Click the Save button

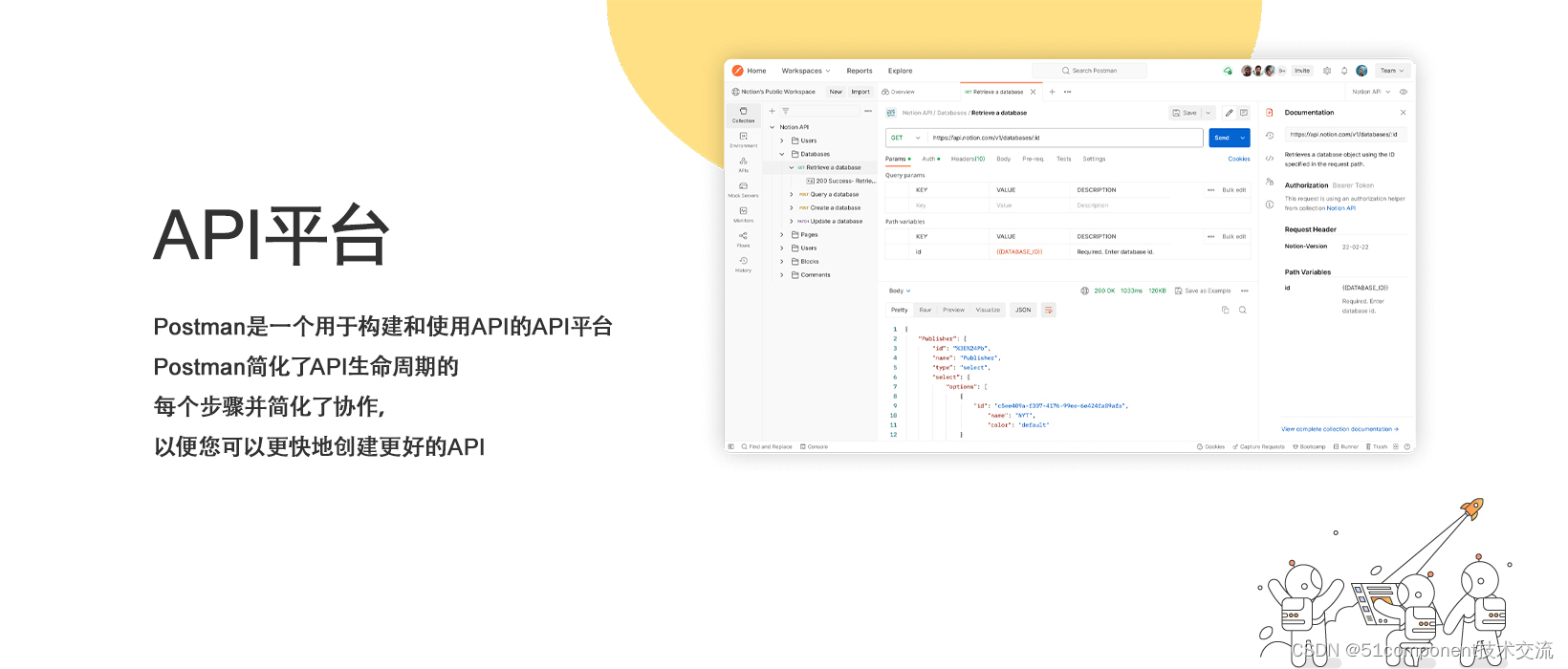click(1186, 113)
